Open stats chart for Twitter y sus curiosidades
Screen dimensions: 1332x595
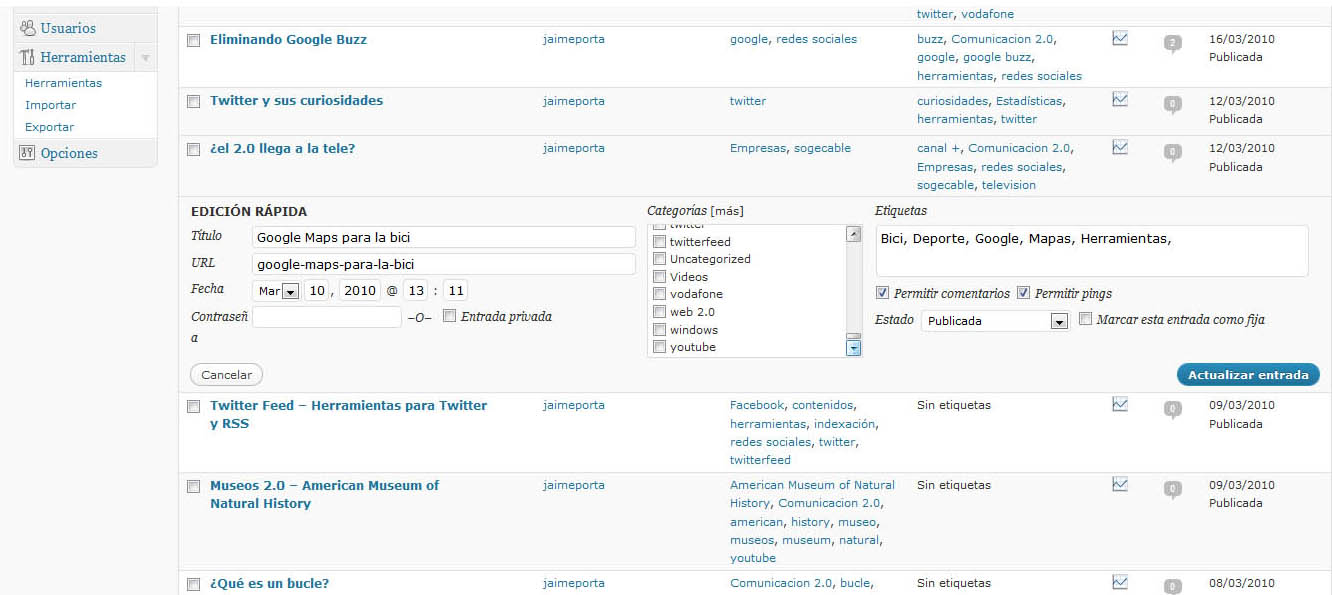1120,100
